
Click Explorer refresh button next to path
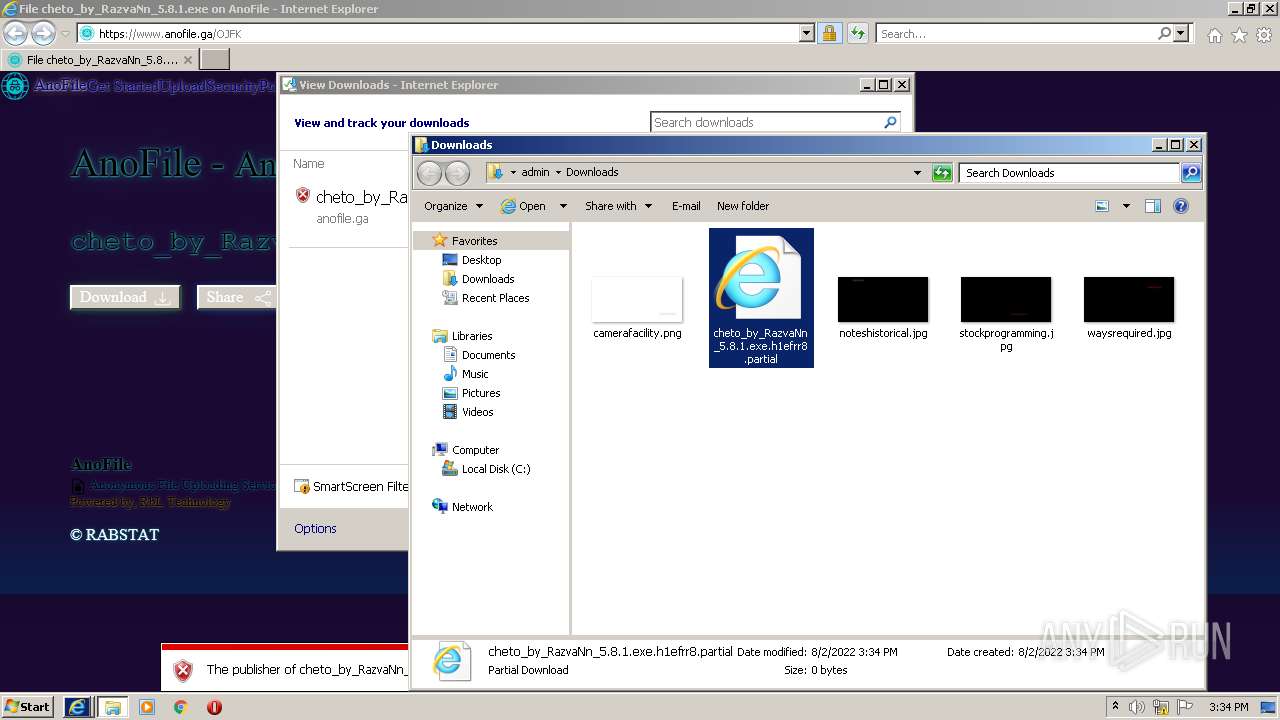pos(942,173)
